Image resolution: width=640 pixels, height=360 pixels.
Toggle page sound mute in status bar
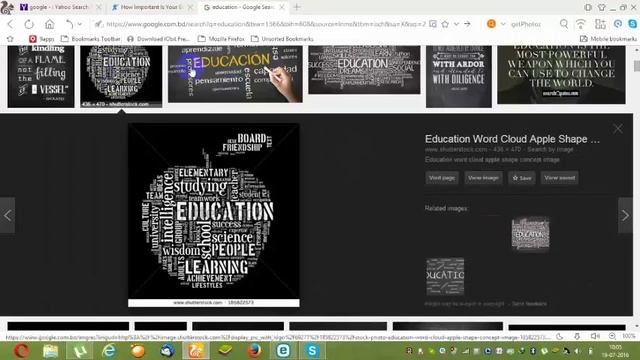595,336
